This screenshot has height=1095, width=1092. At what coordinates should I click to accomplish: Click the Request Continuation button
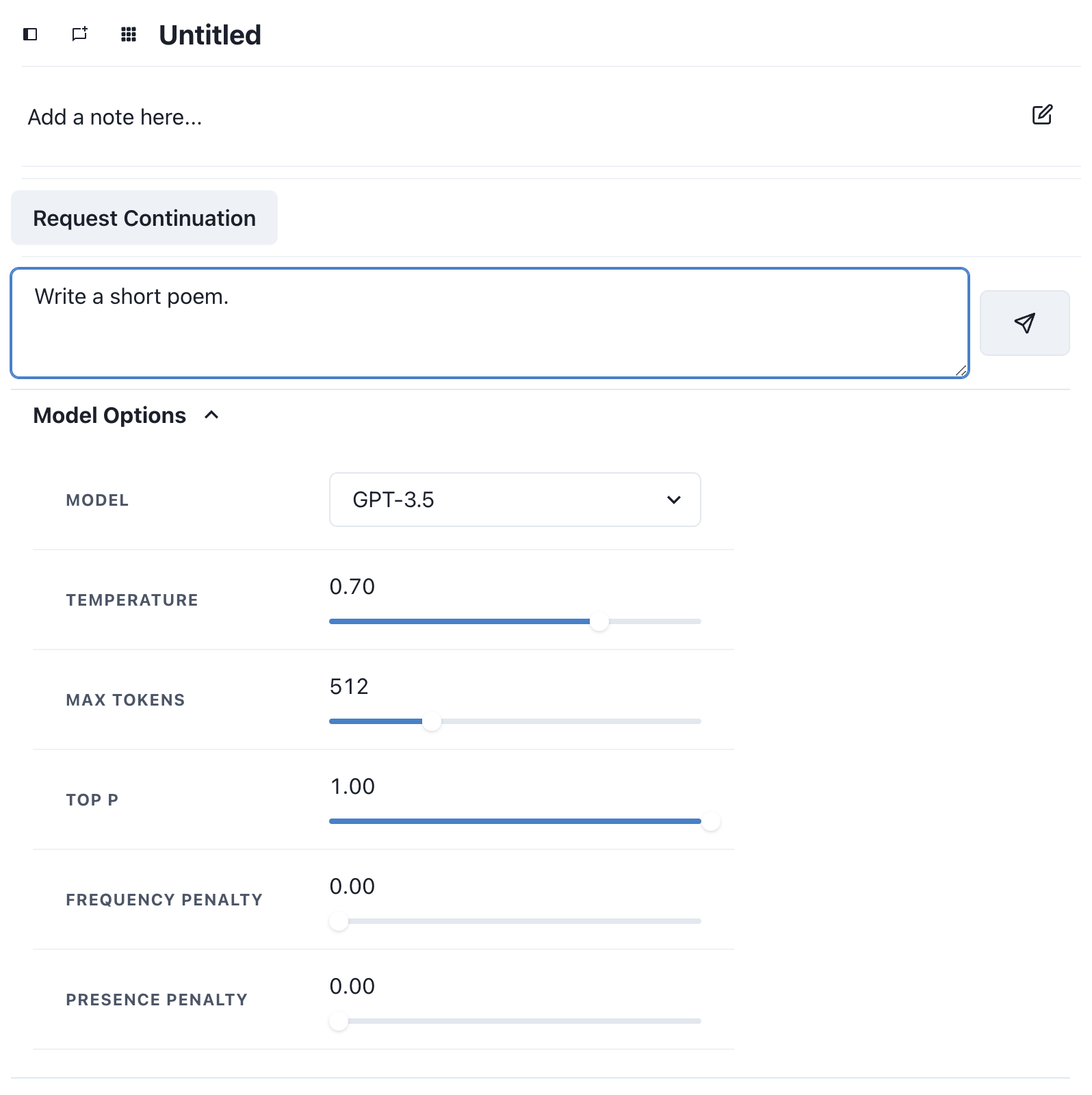pos(144,218)
